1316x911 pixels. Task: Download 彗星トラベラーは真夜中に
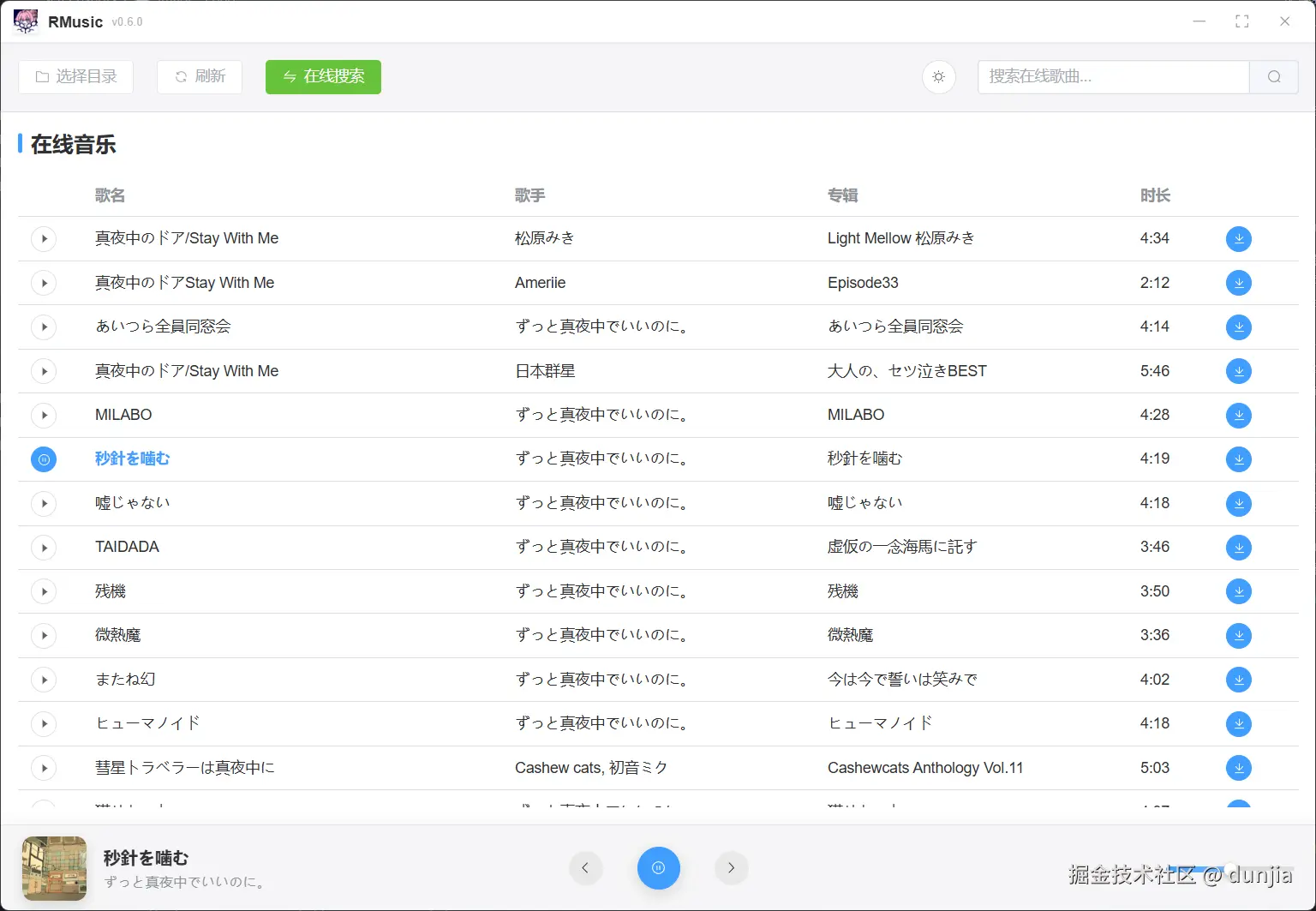tap(1238, 768)
